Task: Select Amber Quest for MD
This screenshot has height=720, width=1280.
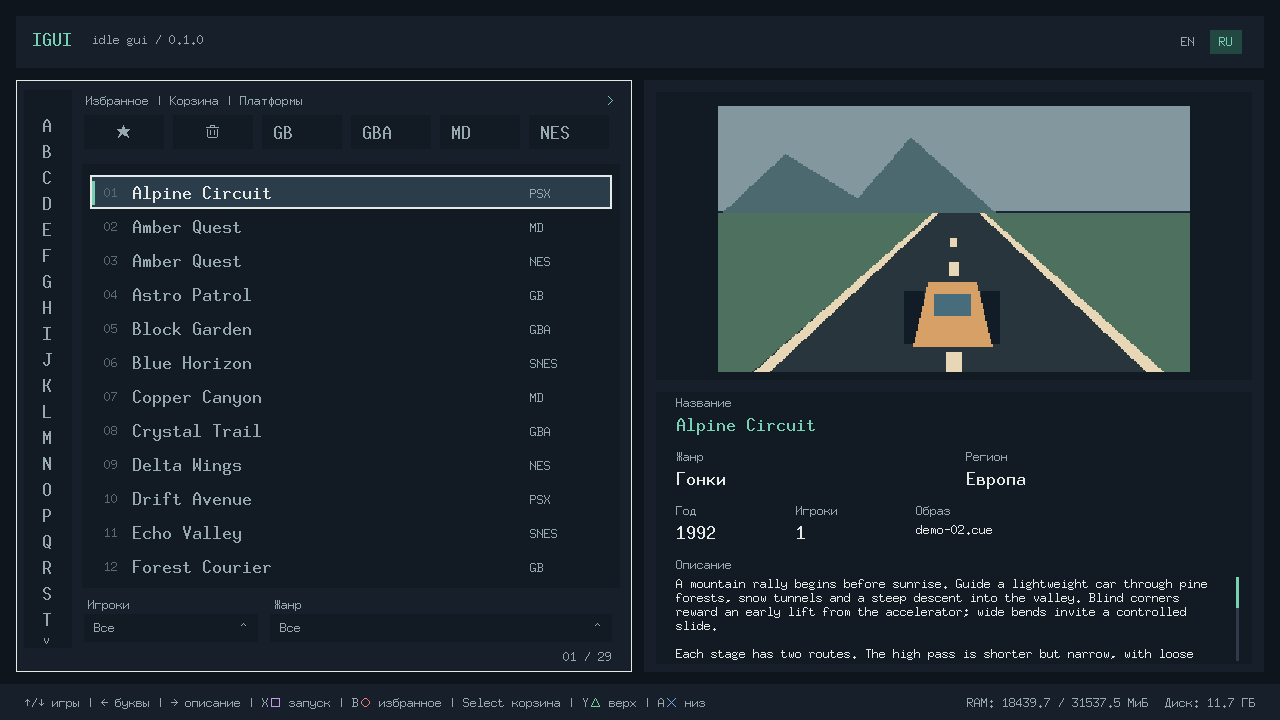Action: click(x=351, y=227)
